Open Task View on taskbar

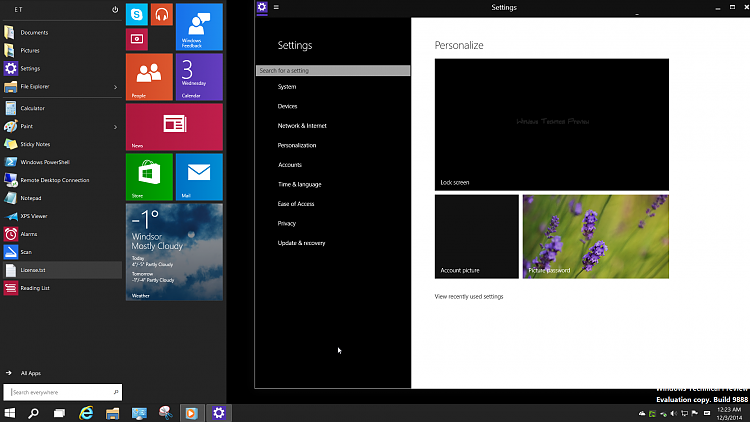click(59, 413)
